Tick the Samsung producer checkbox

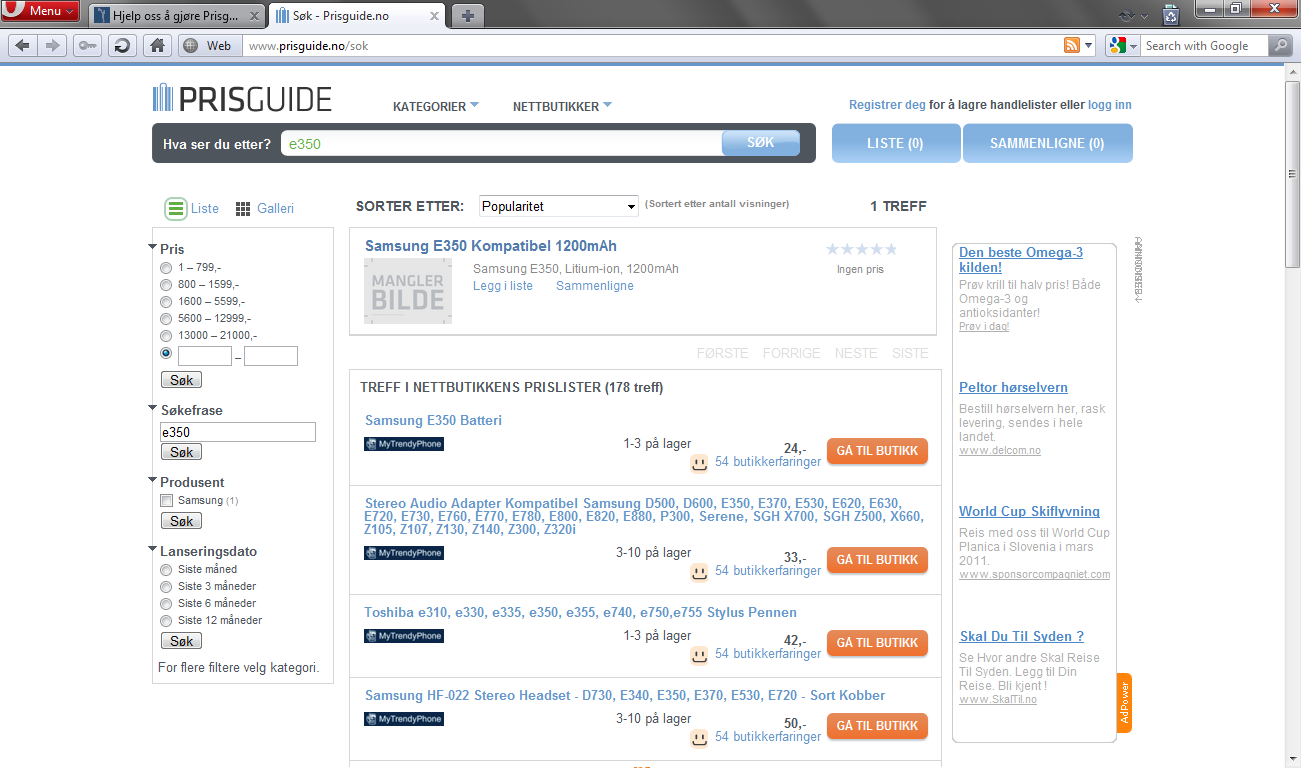coord(167,500)
